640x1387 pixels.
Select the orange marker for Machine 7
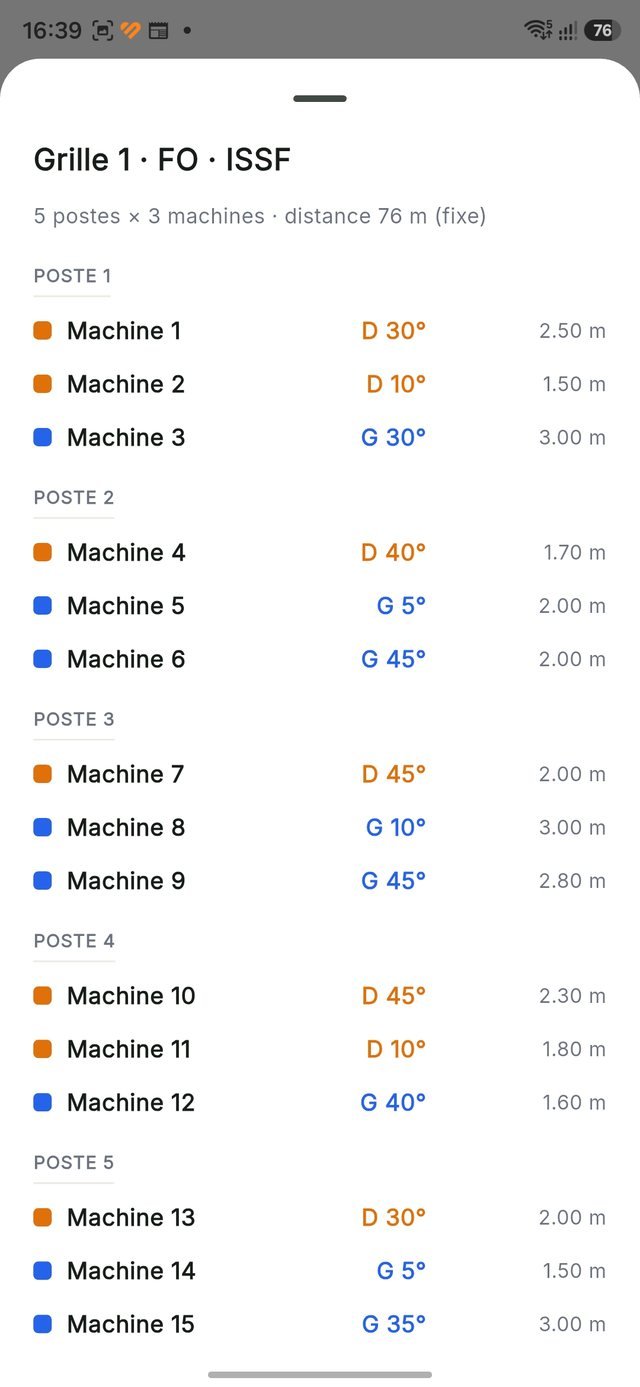[x=42, y=774]
